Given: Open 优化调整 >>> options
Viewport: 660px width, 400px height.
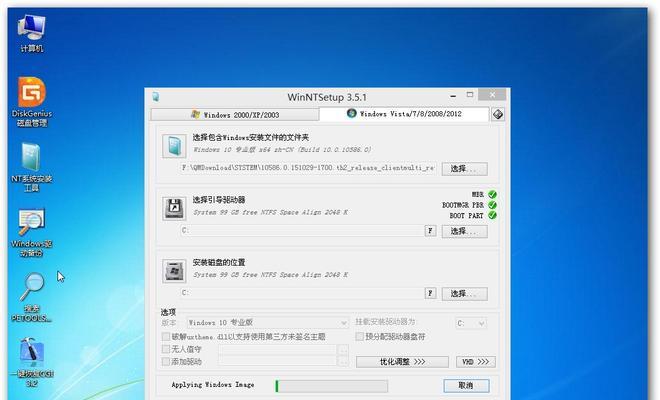Looking at the screenshot, I should click(402, 362).
